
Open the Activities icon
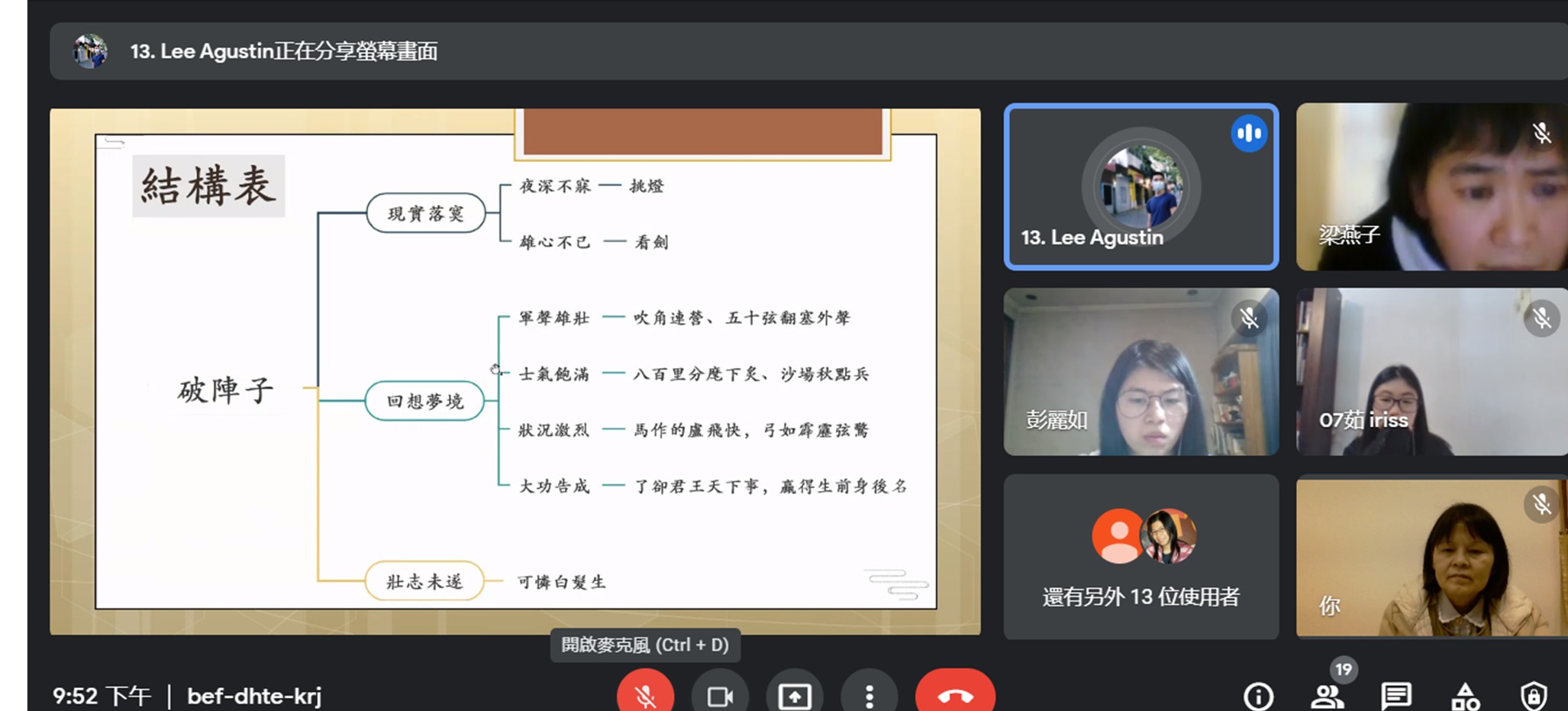pos(1466,696)
